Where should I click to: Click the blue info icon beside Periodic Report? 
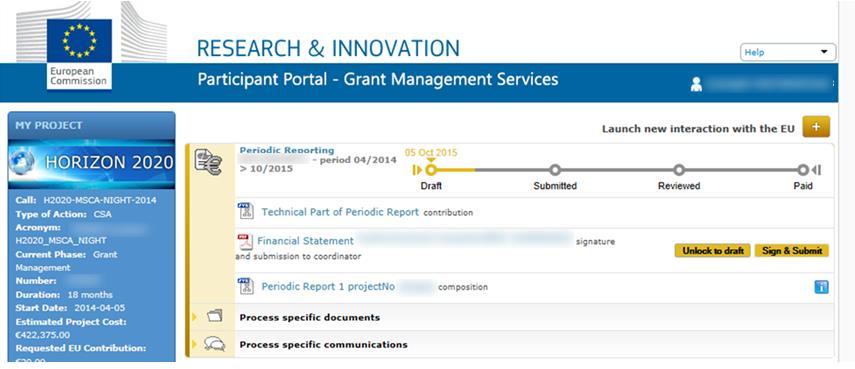pos(821,287)
